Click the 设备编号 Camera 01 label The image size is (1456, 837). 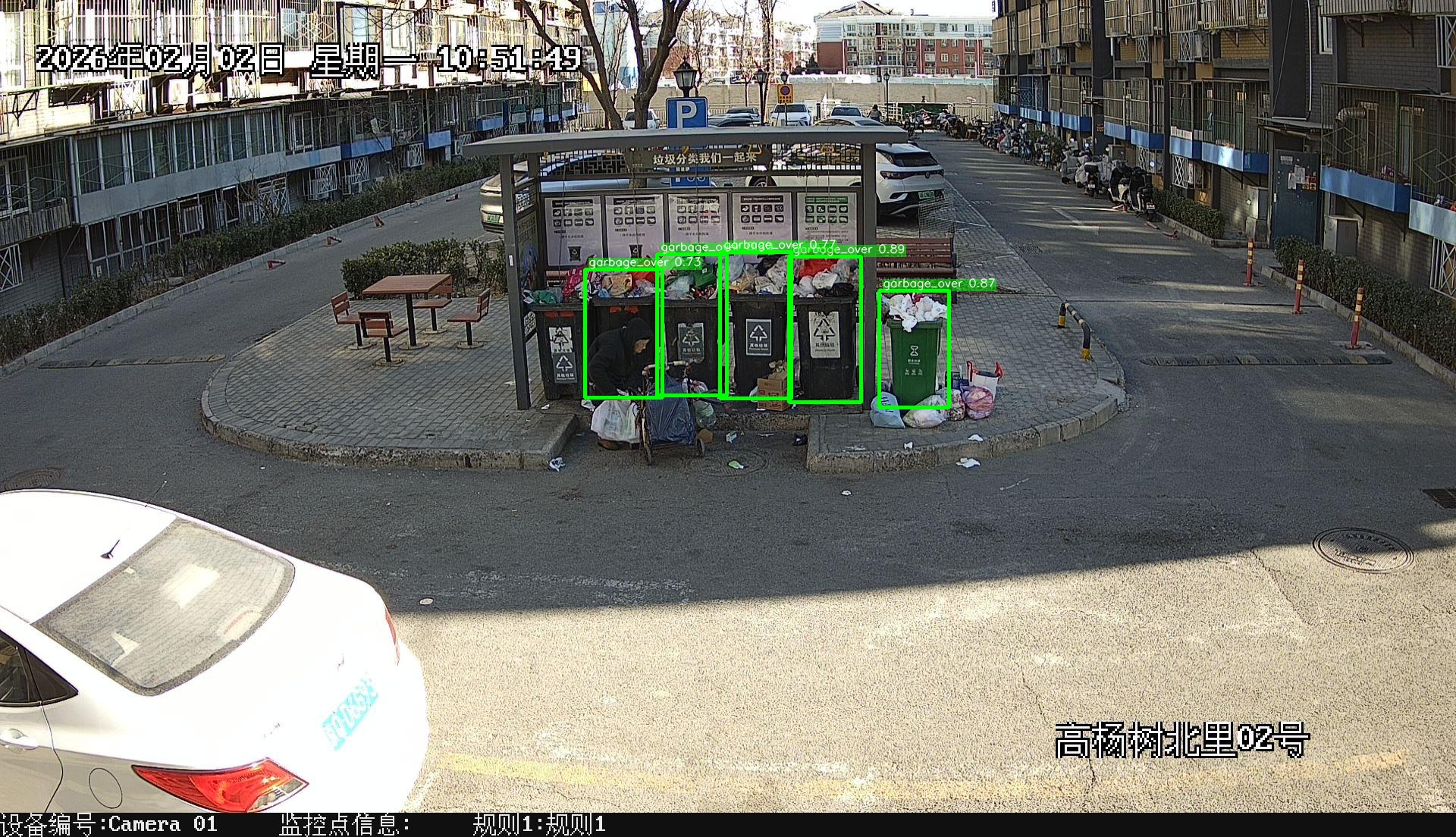108,825
